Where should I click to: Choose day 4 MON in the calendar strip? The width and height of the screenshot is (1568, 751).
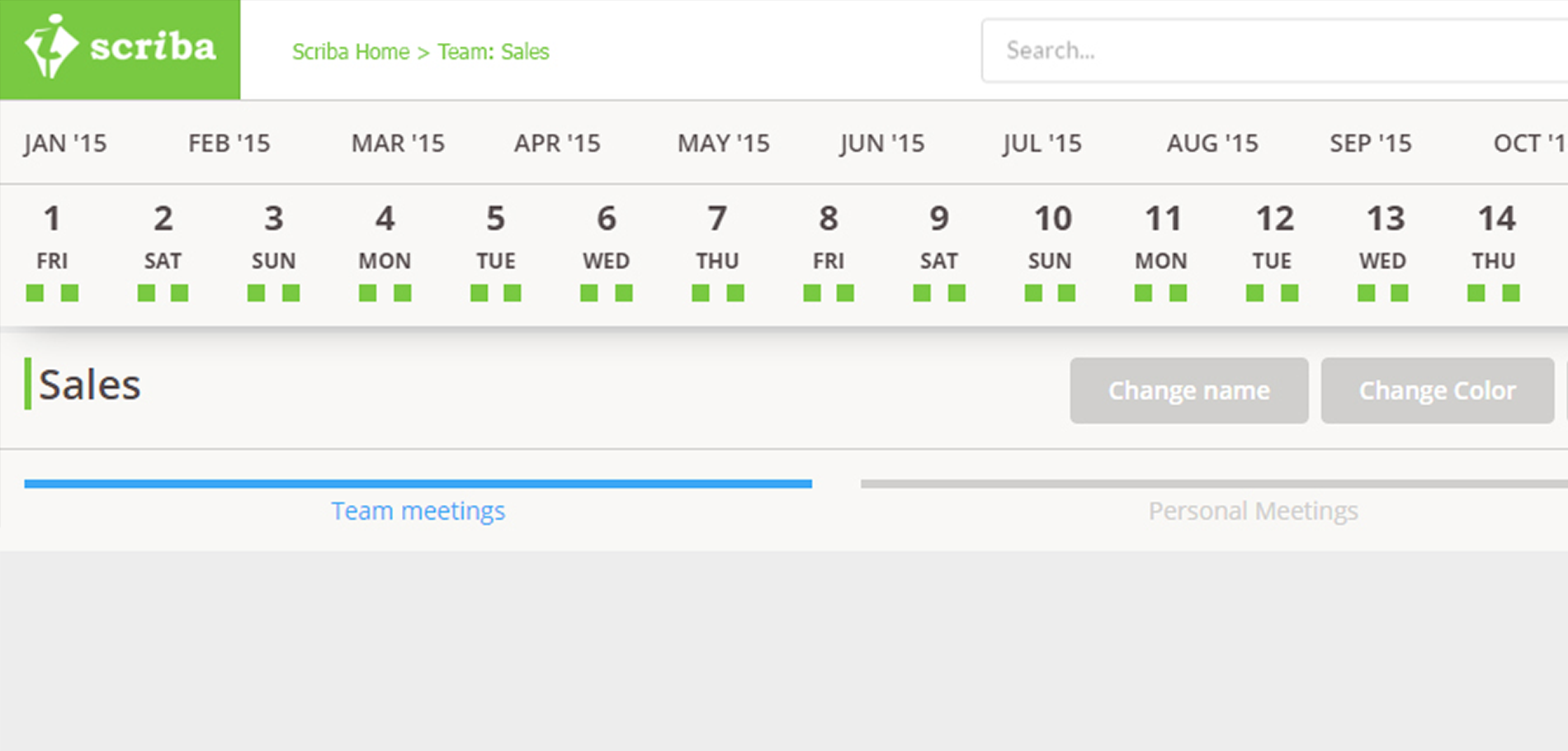(x=385, y=235)
